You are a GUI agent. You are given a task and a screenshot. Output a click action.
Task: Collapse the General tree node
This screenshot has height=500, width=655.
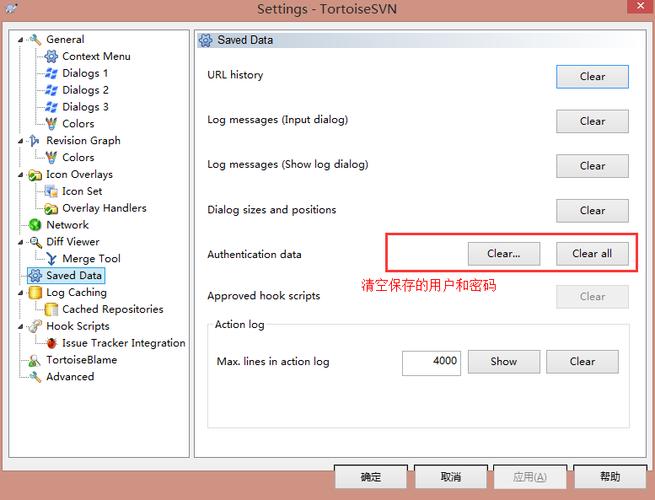(x=21, y=40)
